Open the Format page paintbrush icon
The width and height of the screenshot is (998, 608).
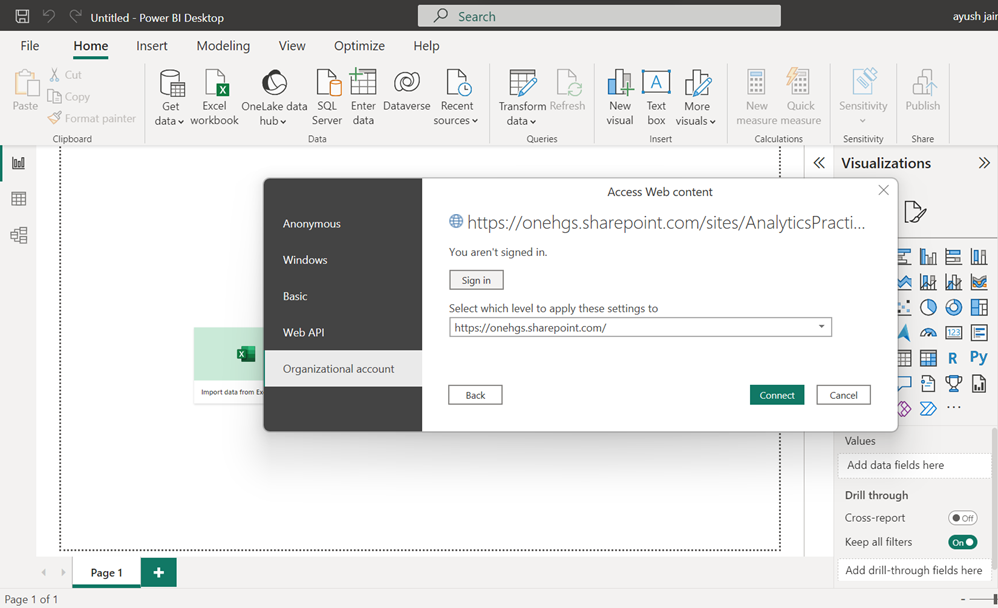(914, 212)
